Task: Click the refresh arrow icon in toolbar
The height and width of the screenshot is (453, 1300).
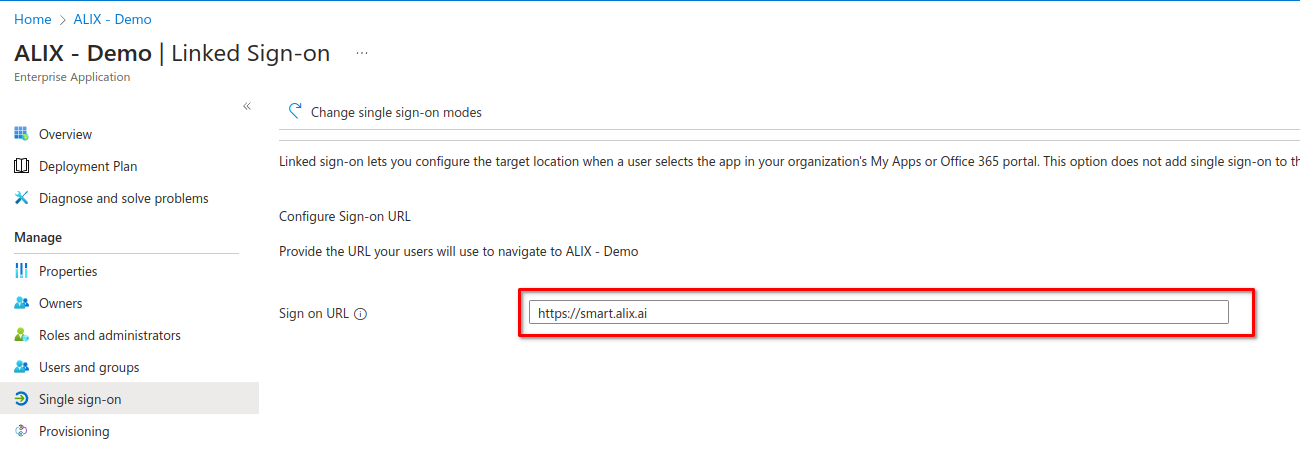Action: click(294, 112)
